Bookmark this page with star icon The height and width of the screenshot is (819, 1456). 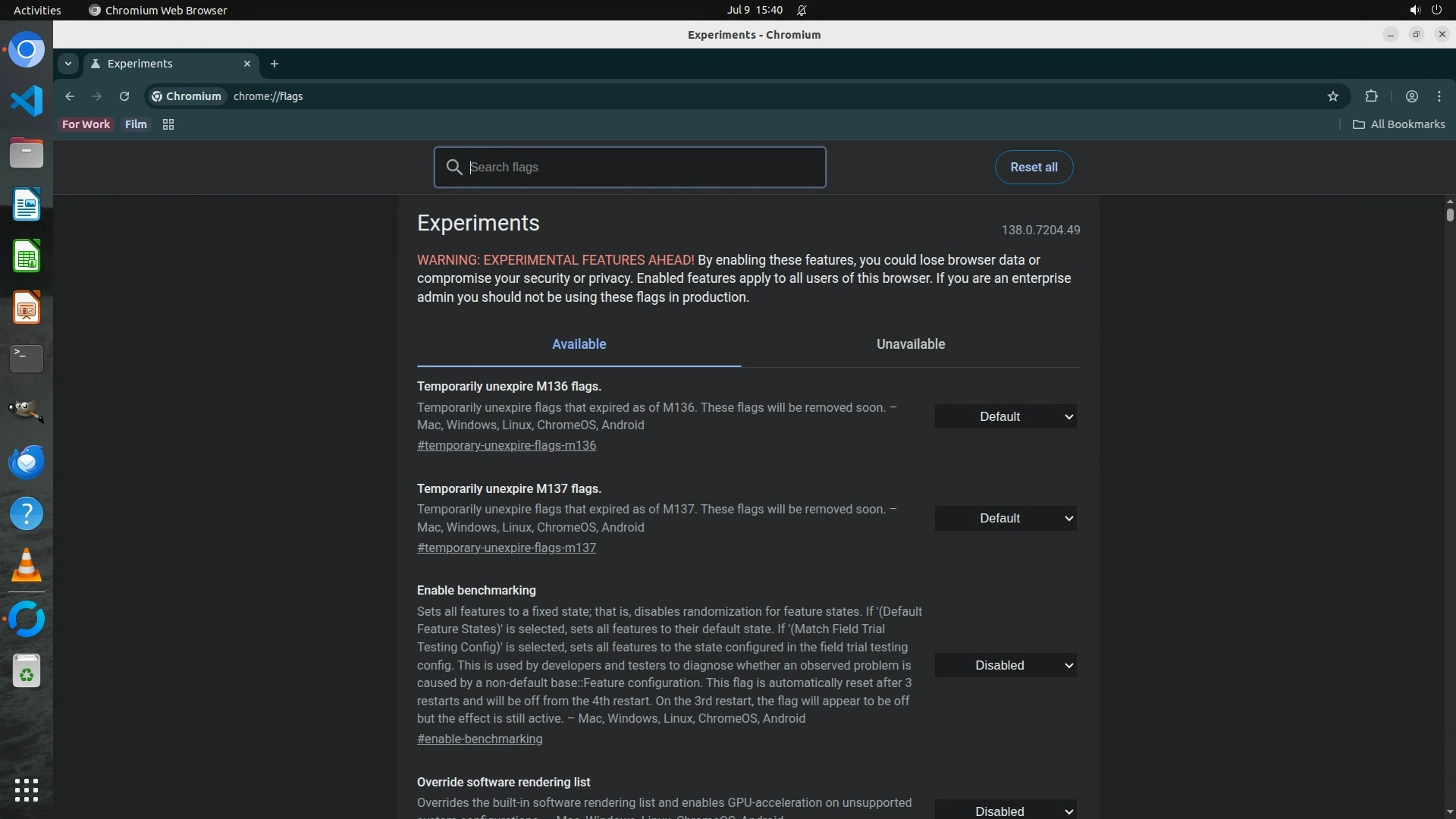(1333, 96)
